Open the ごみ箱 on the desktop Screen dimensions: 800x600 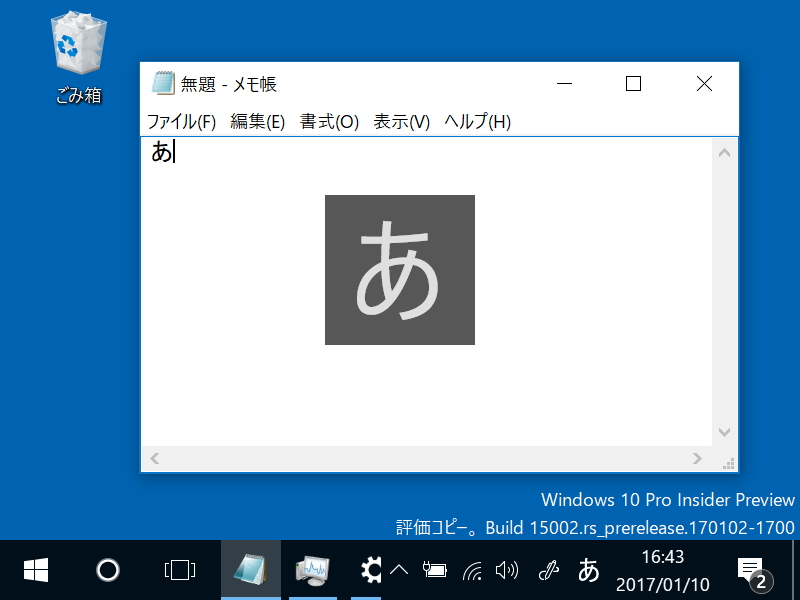click(x=77, y=45)
